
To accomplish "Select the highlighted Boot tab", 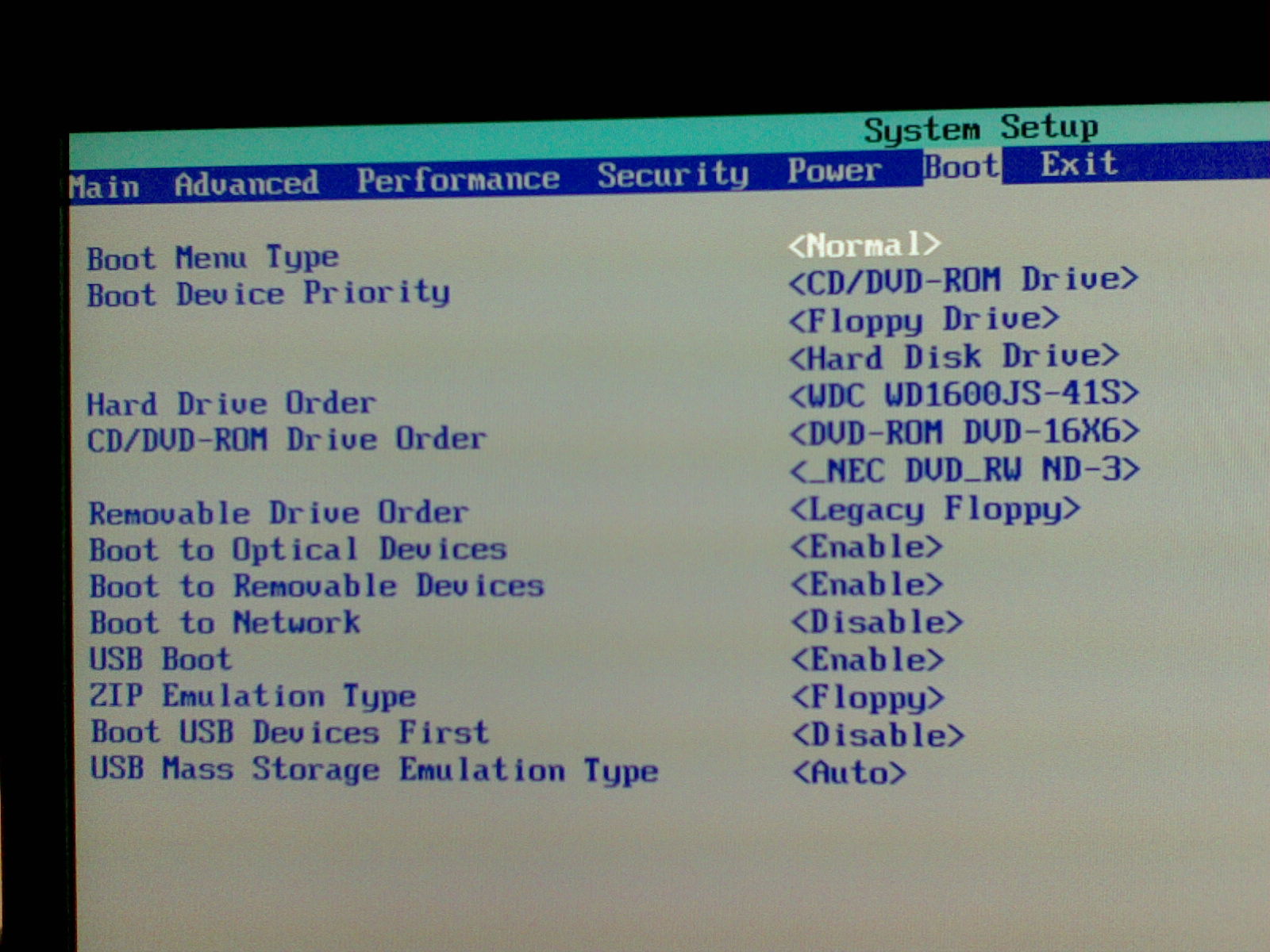I will coord(962,167).
